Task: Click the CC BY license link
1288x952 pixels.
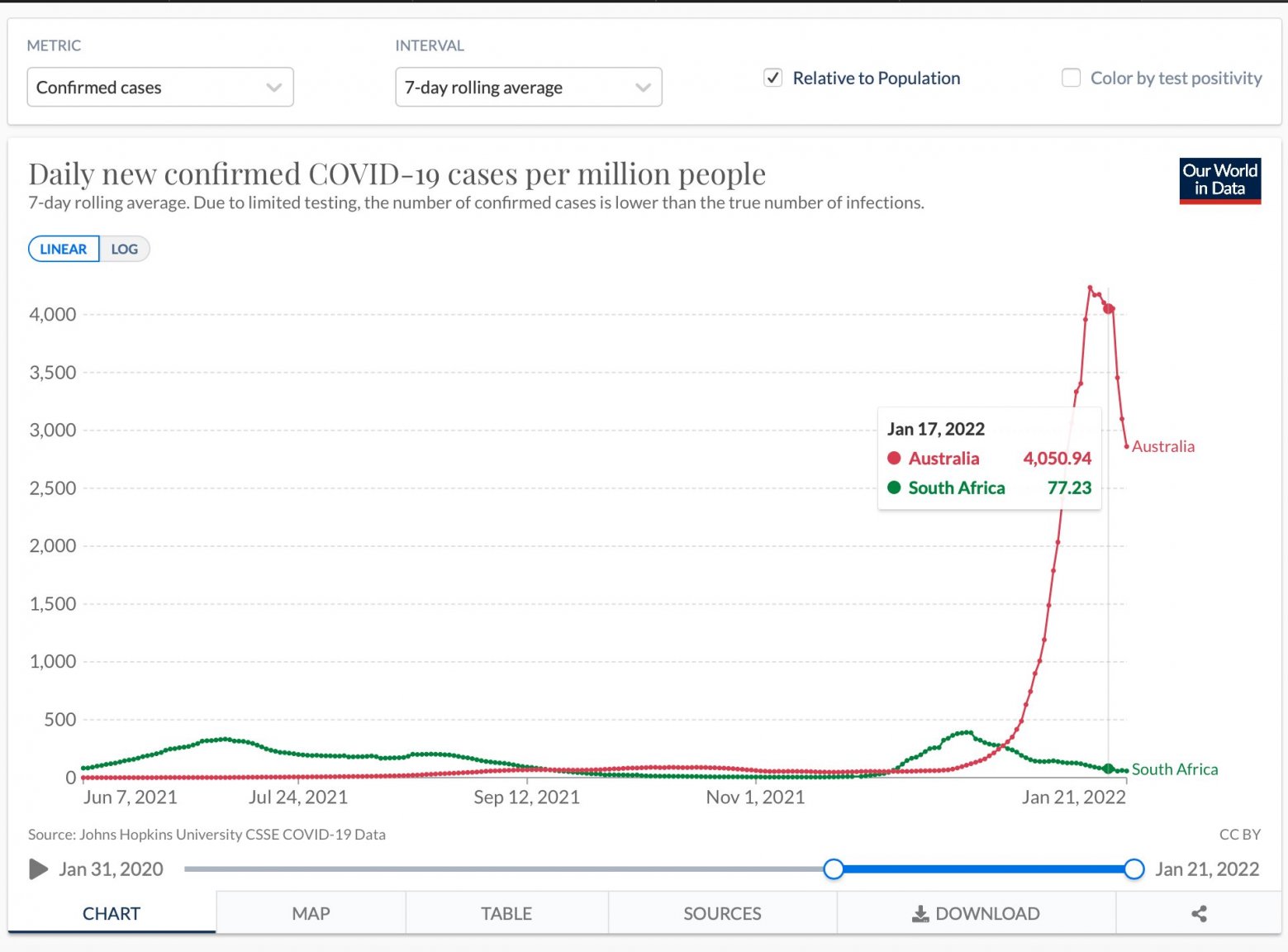Action: tap(1240, 835)
